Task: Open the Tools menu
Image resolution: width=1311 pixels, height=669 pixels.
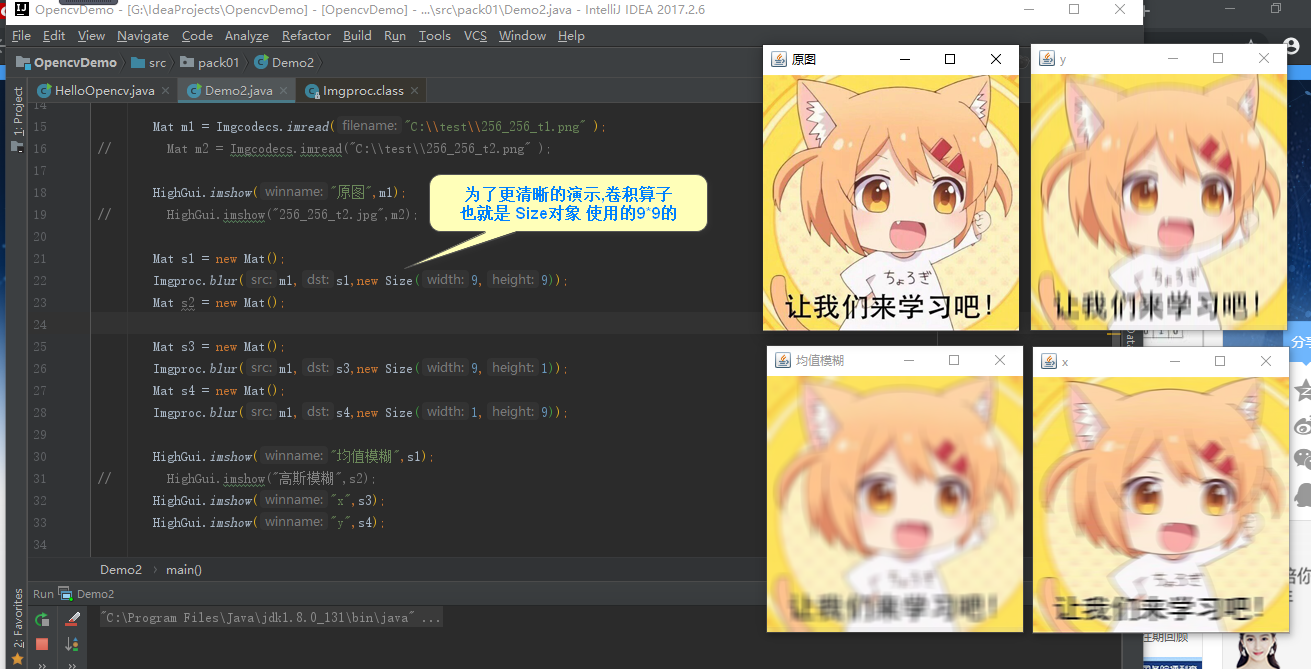Action: click(x=435, y=35)
